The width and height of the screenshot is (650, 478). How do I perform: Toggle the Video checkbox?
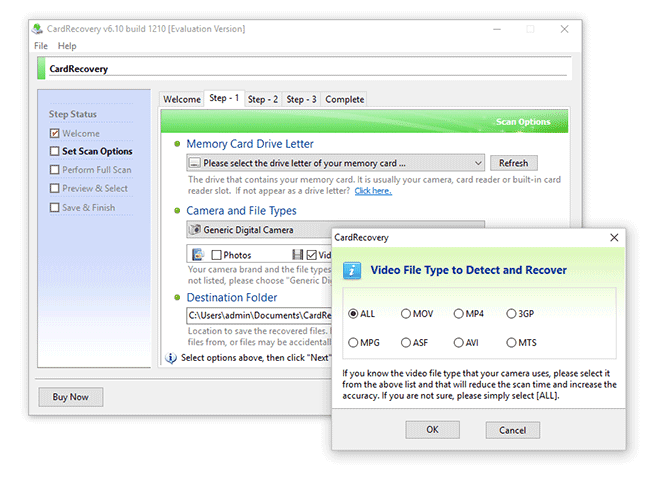click(x=312, y=255)
